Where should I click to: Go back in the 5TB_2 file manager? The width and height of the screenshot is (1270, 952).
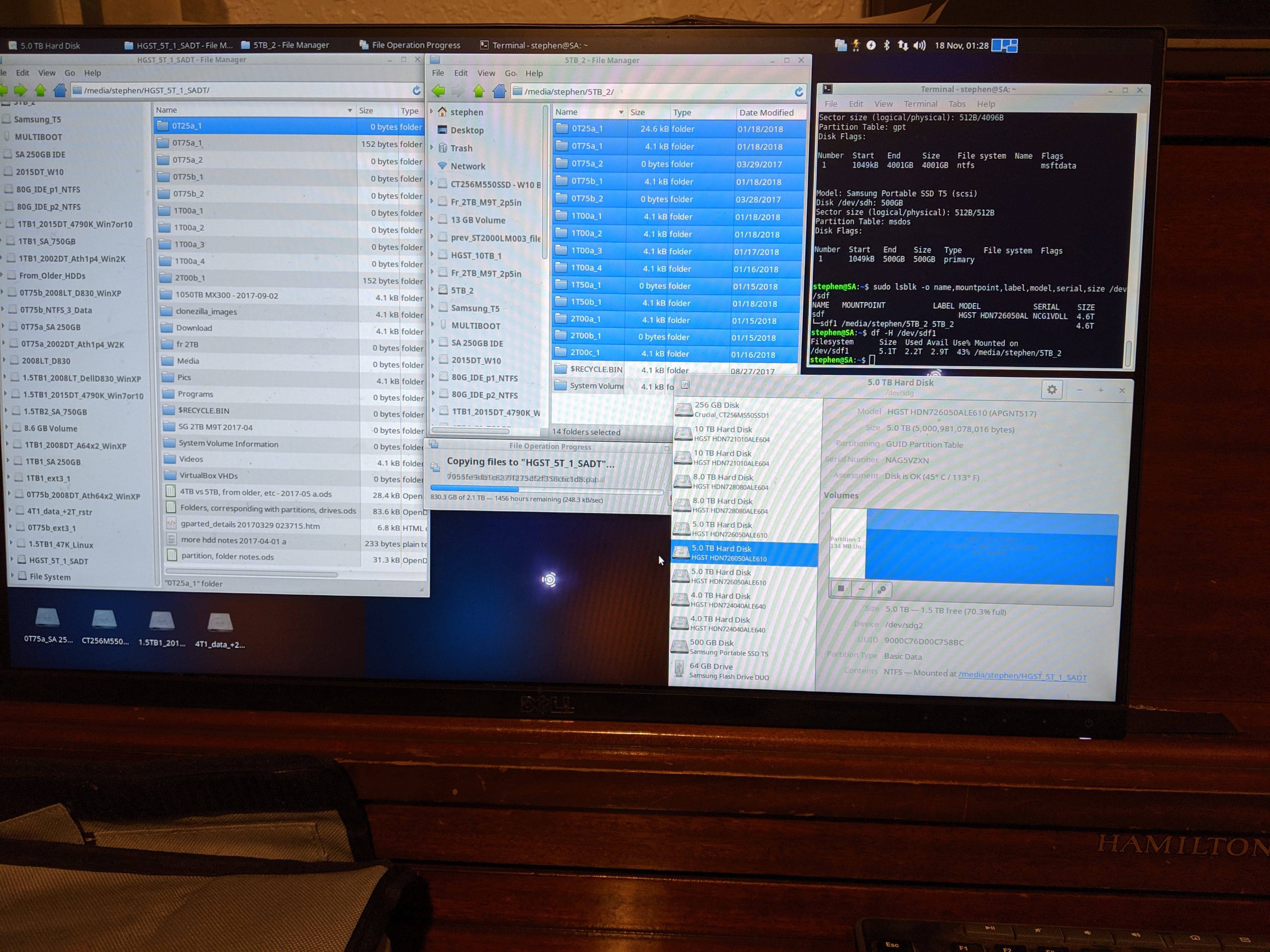[x=439, y=91]
